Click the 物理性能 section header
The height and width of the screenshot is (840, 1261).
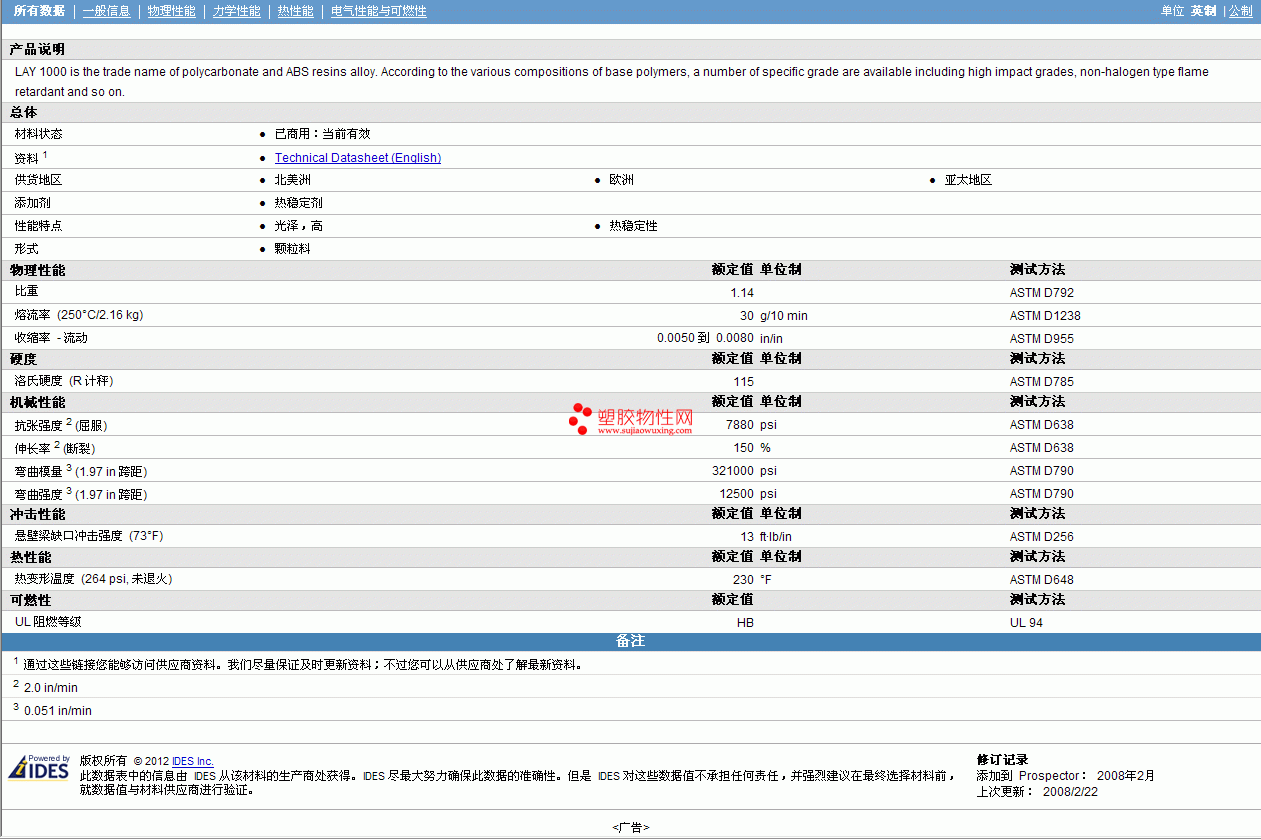coord(37,270)
